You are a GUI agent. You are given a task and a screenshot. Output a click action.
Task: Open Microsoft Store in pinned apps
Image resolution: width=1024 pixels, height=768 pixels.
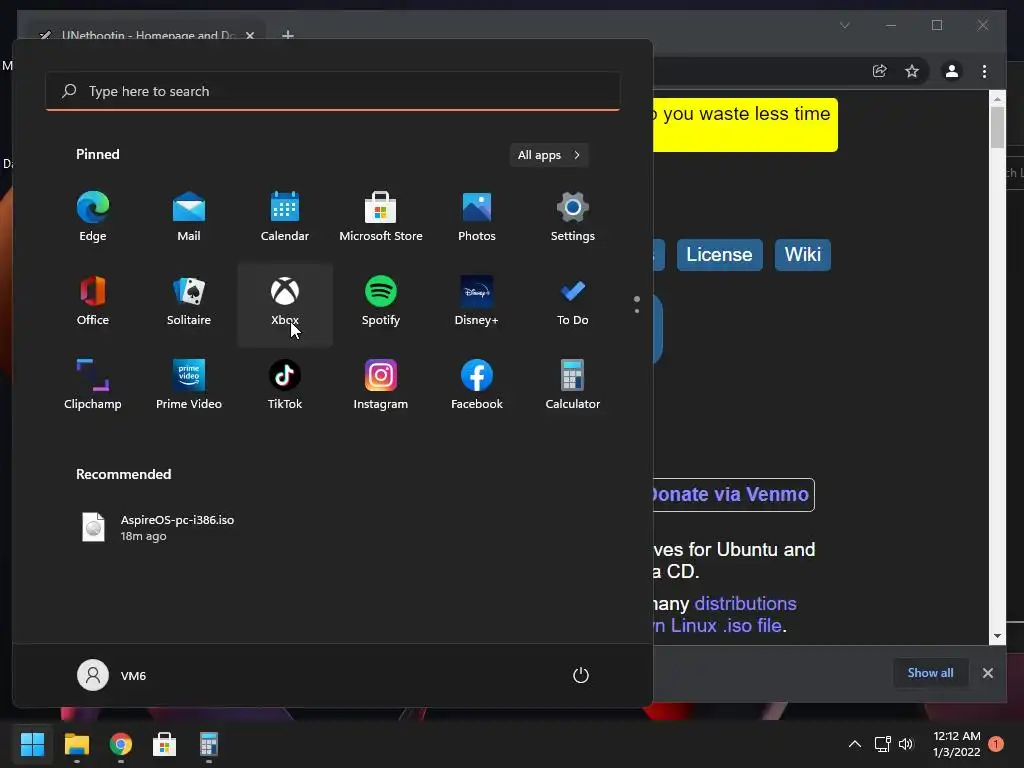tap(381, 217)
